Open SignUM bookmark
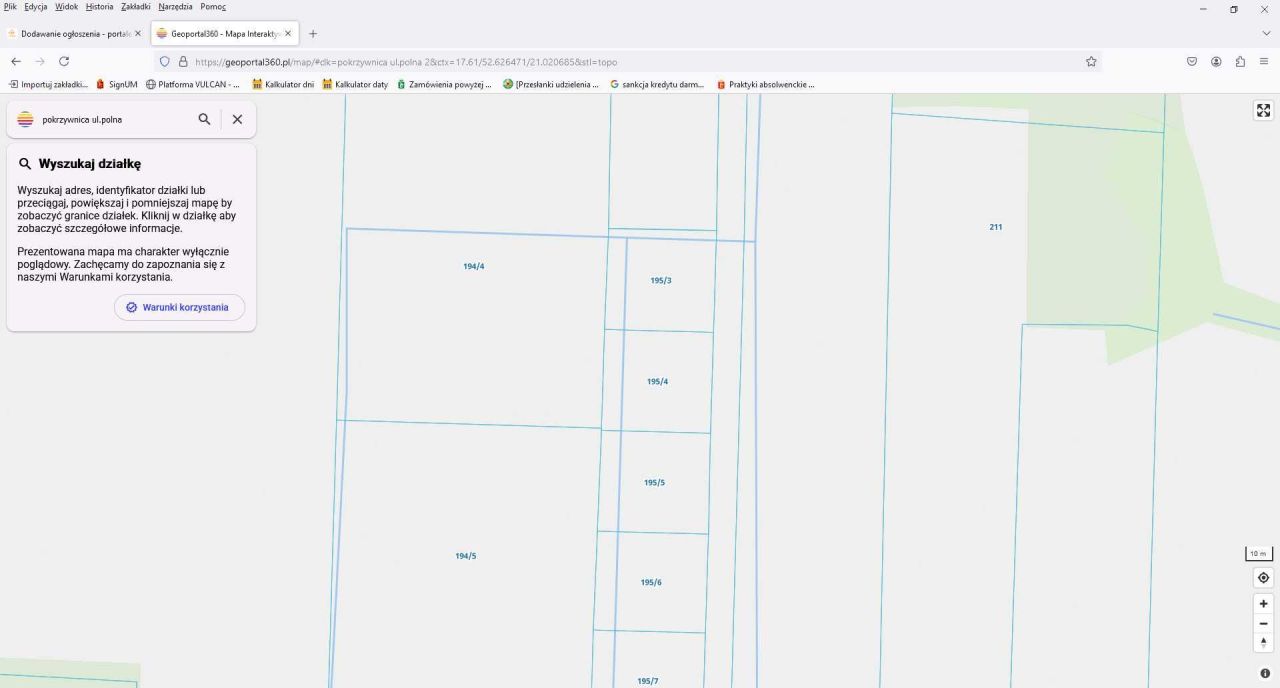1280x688 pixels. [117, 84]
